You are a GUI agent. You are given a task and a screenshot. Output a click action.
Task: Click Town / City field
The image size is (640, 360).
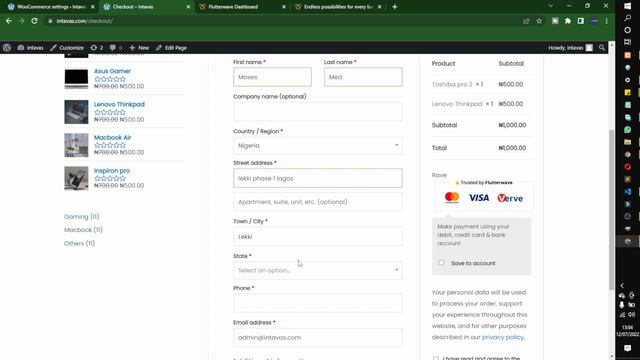tap(318, 236)
